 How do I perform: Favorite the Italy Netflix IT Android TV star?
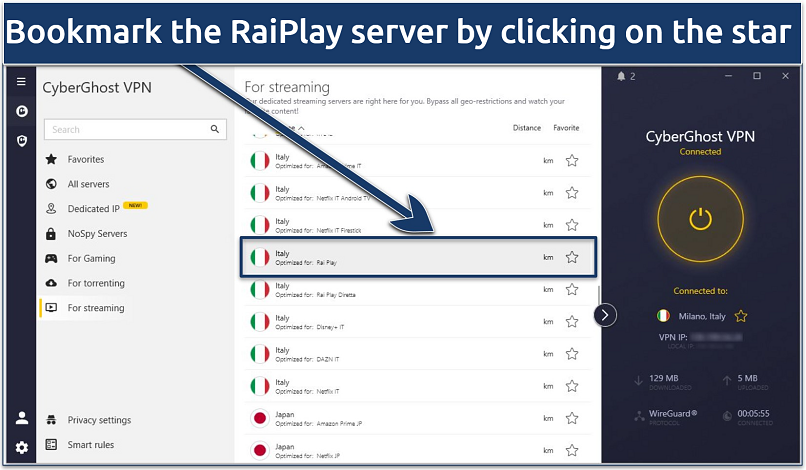(x=572, y=193)
